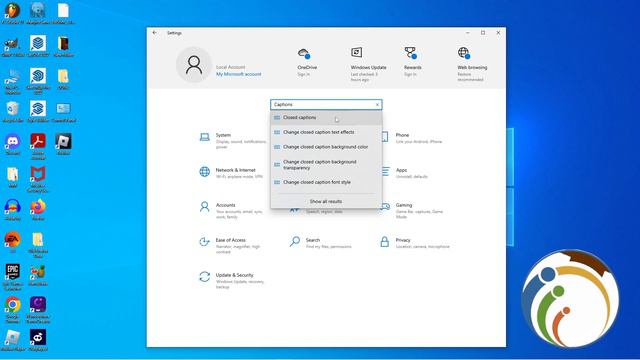This screenshot has width=640, height=360.
Task: Open the Apps settings category
Action: pos(404,173)
